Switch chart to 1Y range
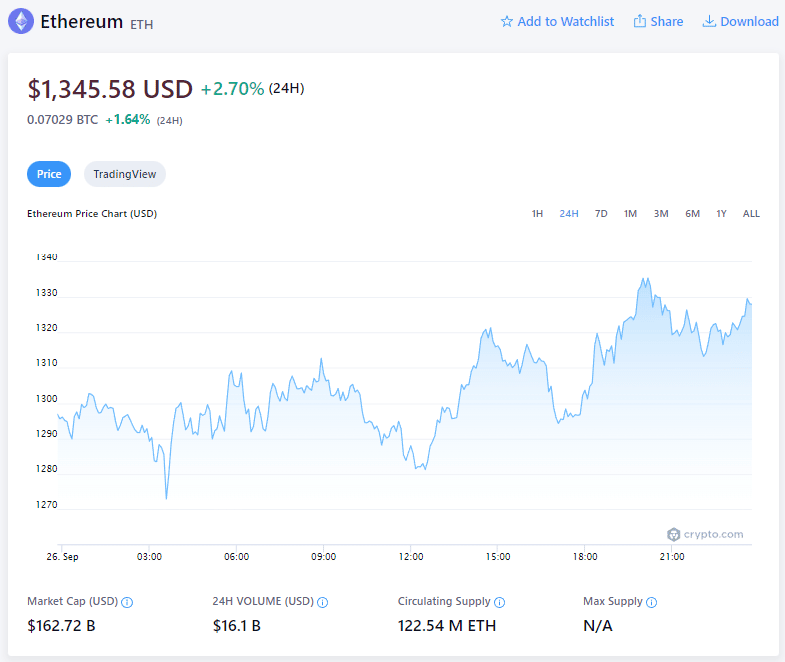Screen dimensions: 785x662 (x=721, y=213)
